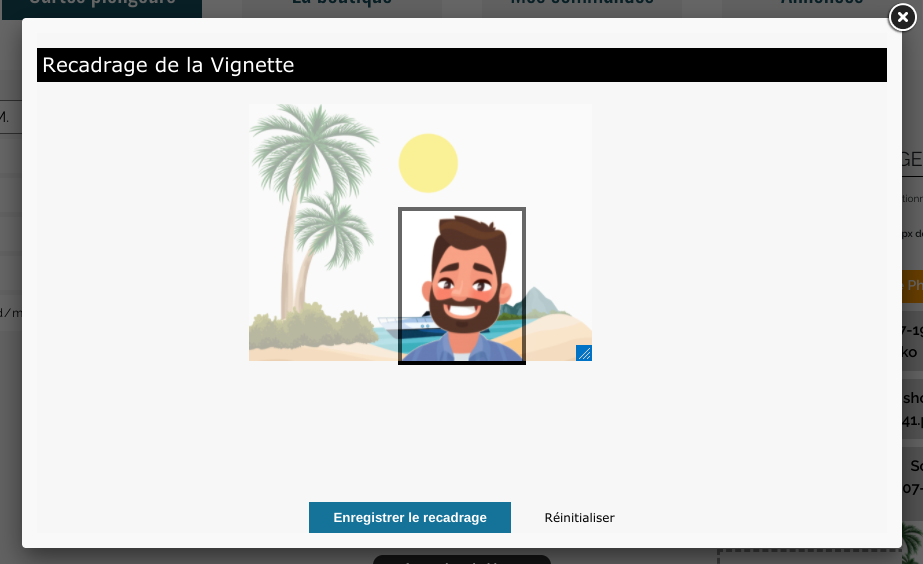Go to the Annonces tab
The width and height of the screenshot is (923, 564).
click(822, 6)
